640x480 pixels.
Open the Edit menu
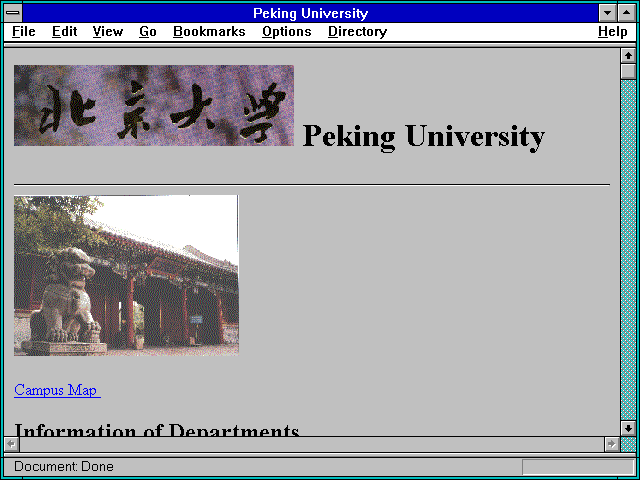pos(64,32)
